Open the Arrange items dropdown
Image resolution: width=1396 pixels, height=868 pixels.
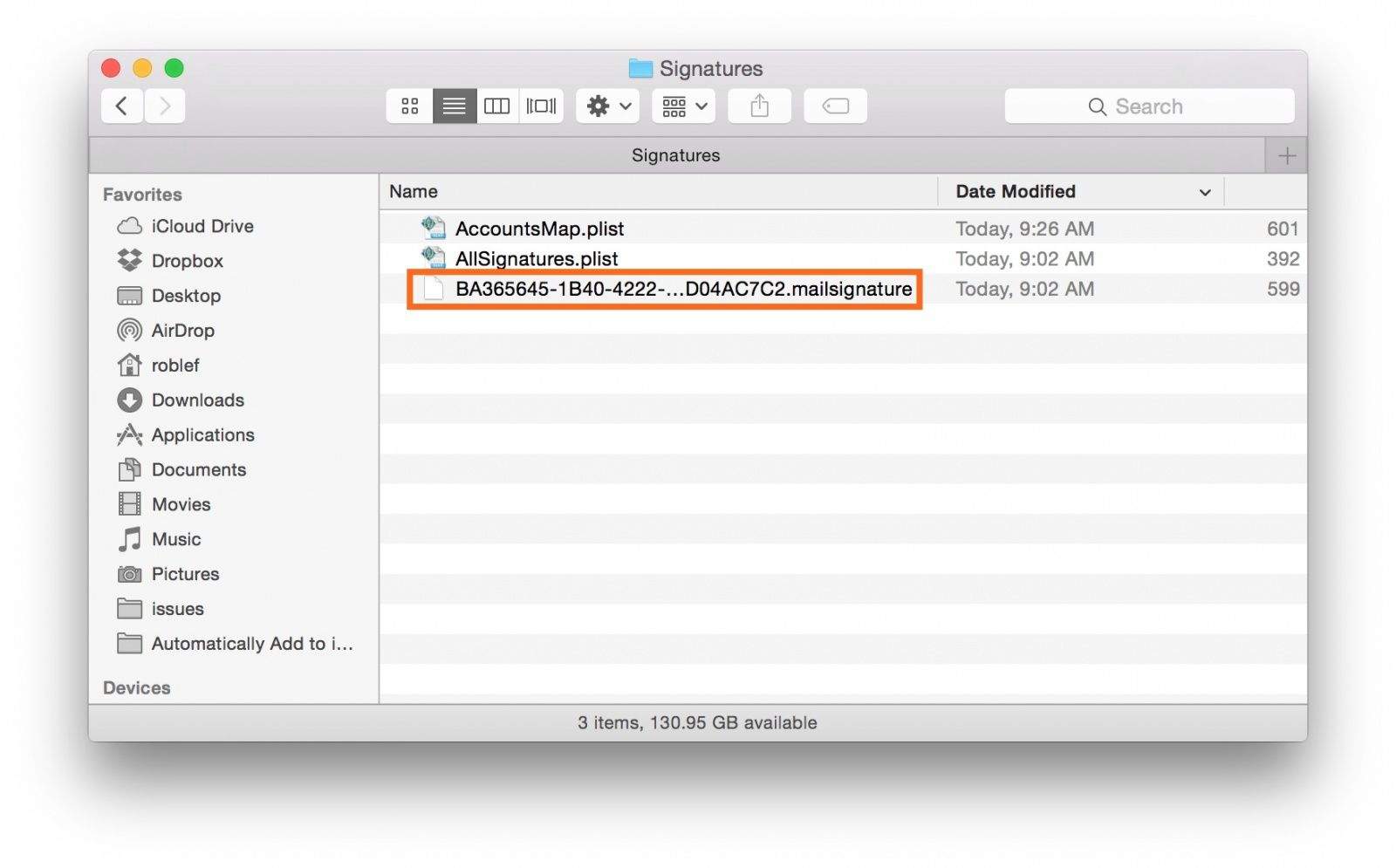[x=683, y=106]
